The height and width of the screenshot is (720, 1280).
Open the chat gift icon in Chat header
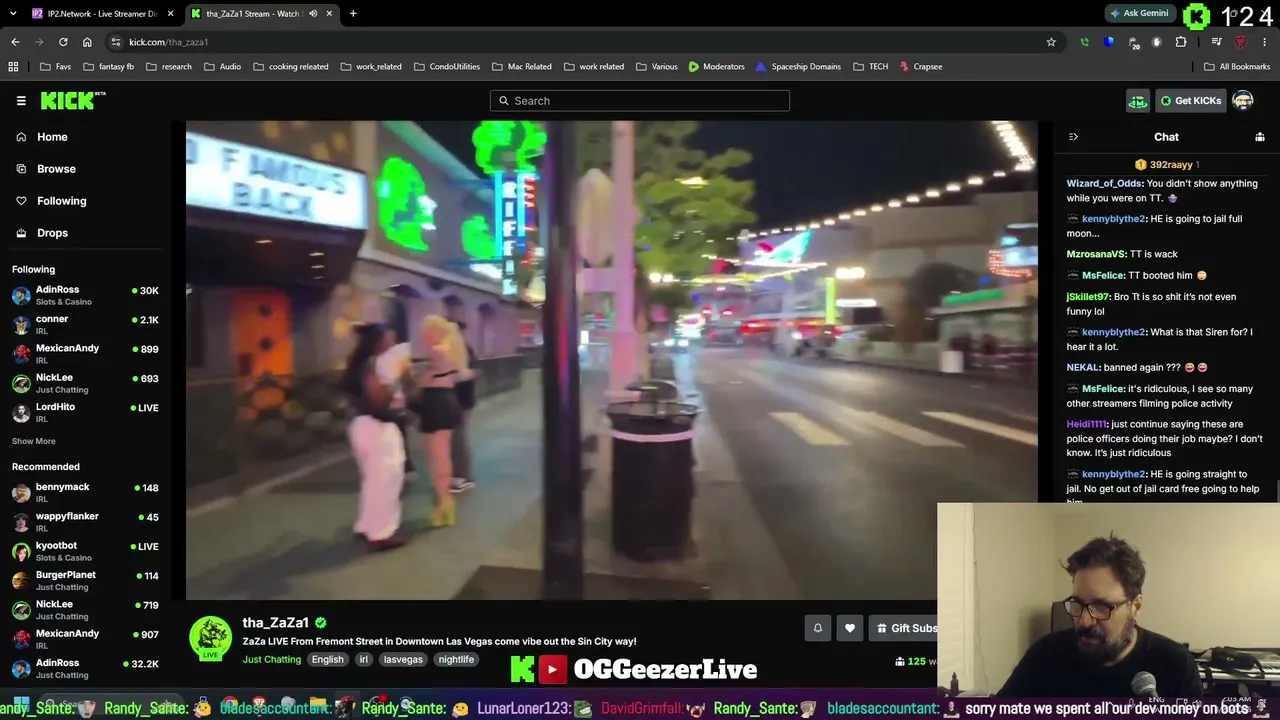pyautogui.click(x=1260, y=137)
